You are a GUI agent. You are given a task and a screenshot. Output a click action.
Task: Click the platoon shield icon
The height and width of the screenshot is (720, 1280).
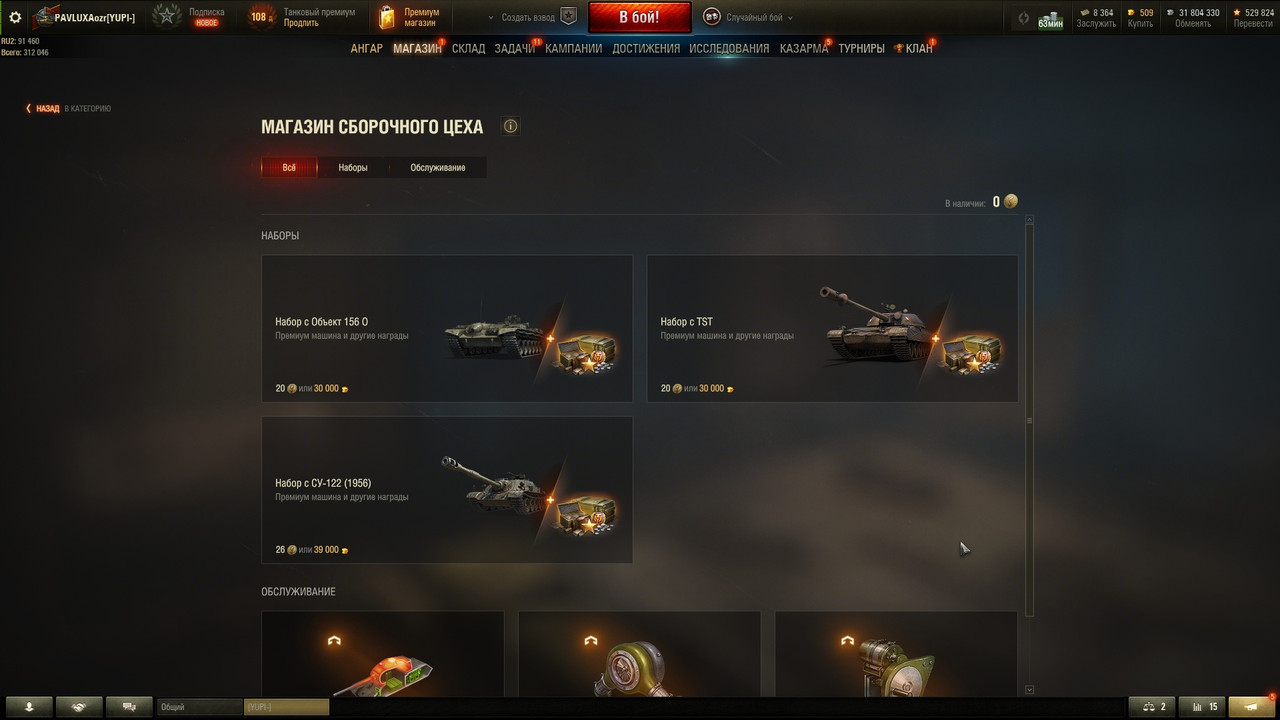tap(568, 17)
